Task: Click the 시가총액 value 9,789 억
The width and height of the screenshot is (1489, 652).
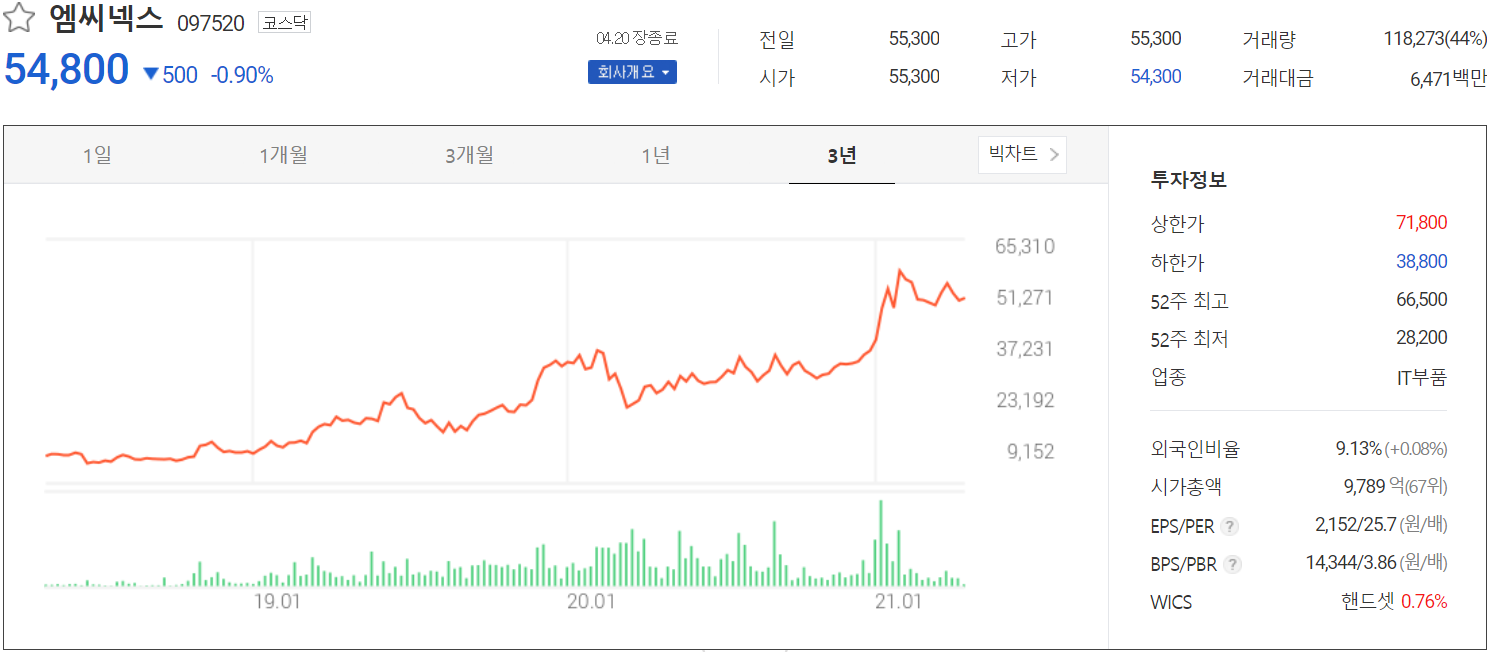Action: point(1372,487)
